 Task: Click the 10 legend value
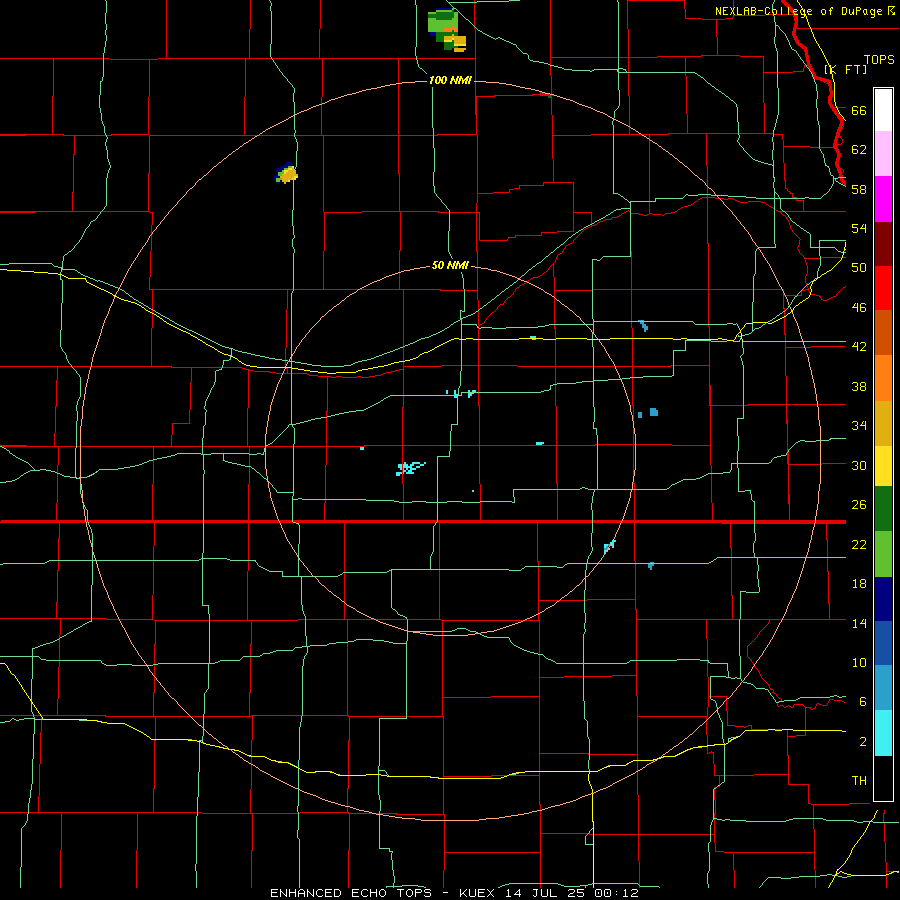pos(859,663)
